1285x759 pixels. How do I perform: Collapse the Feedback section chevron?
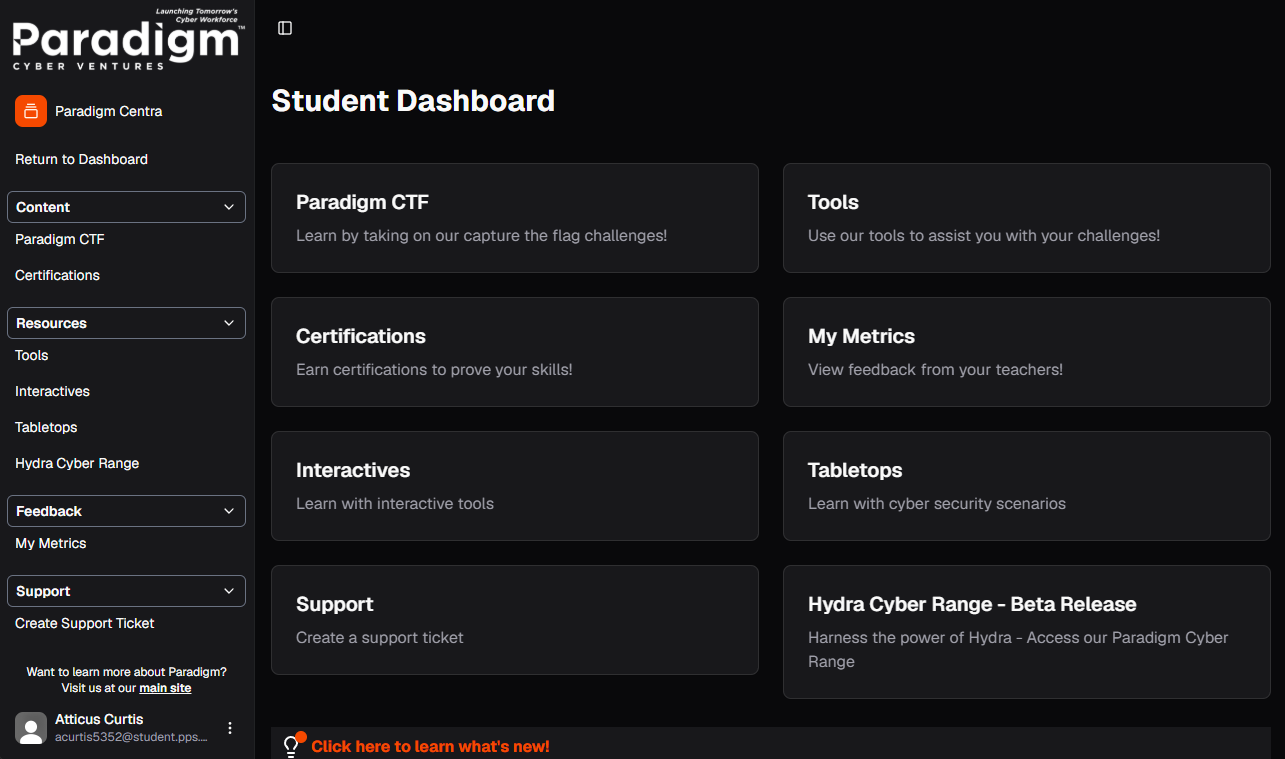(x=229, y=511)
